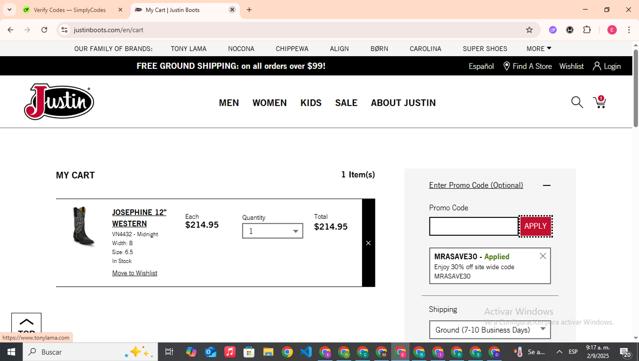Go to CHIPPEWA brand

tap(292, 48)
